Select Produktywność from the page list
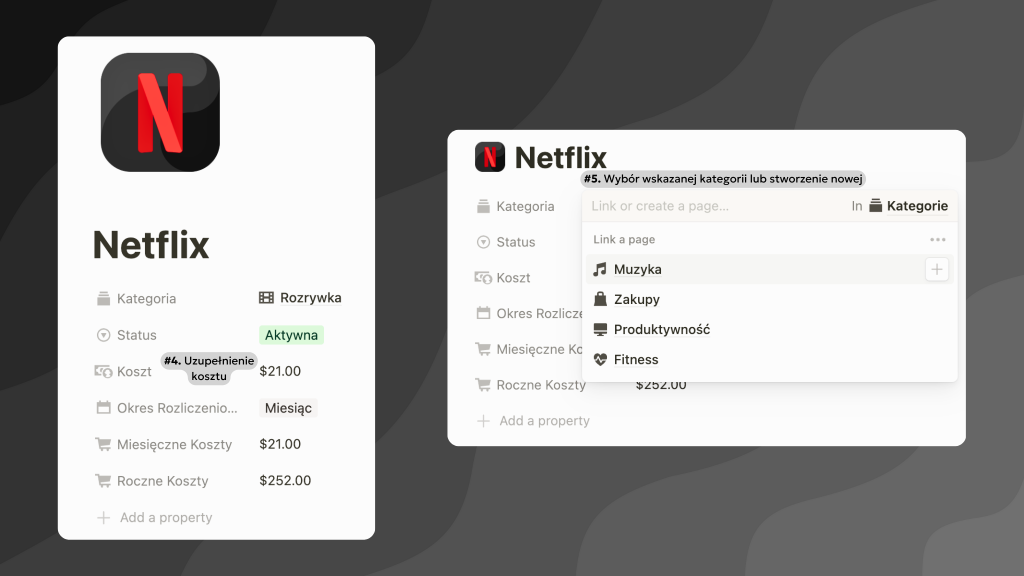1024x576 pixels. click(661, 330)
